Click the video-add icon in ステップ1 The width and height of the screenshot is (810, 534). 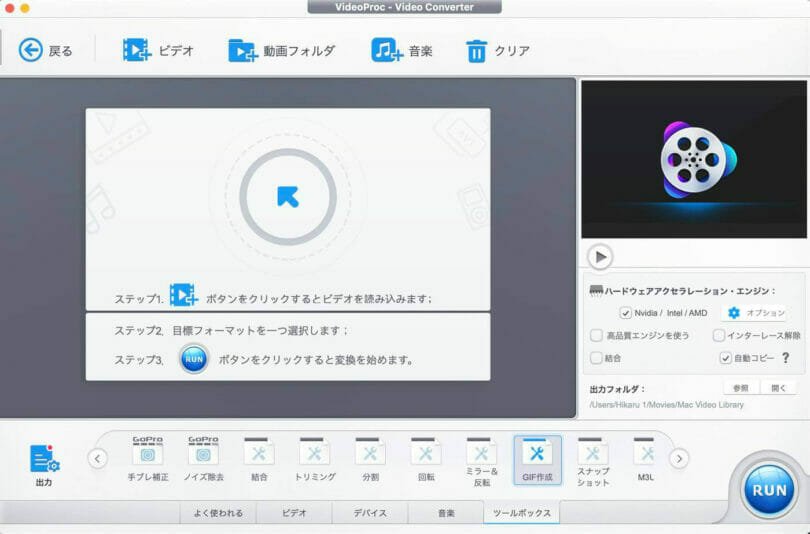pyautogui.click(x=183, y=295)
